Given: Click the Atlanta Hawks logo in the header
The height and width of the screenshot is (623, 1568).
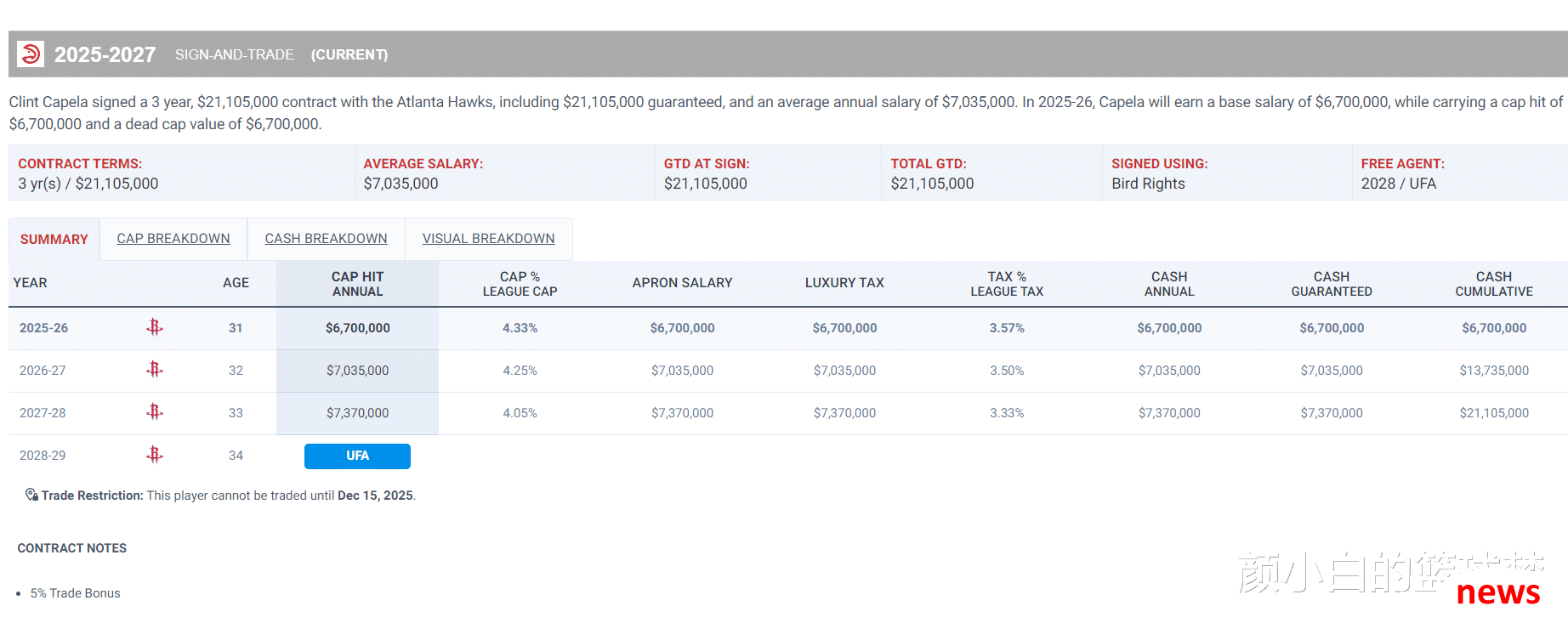Looking at the screenshot, I should (x=31, y=54).
